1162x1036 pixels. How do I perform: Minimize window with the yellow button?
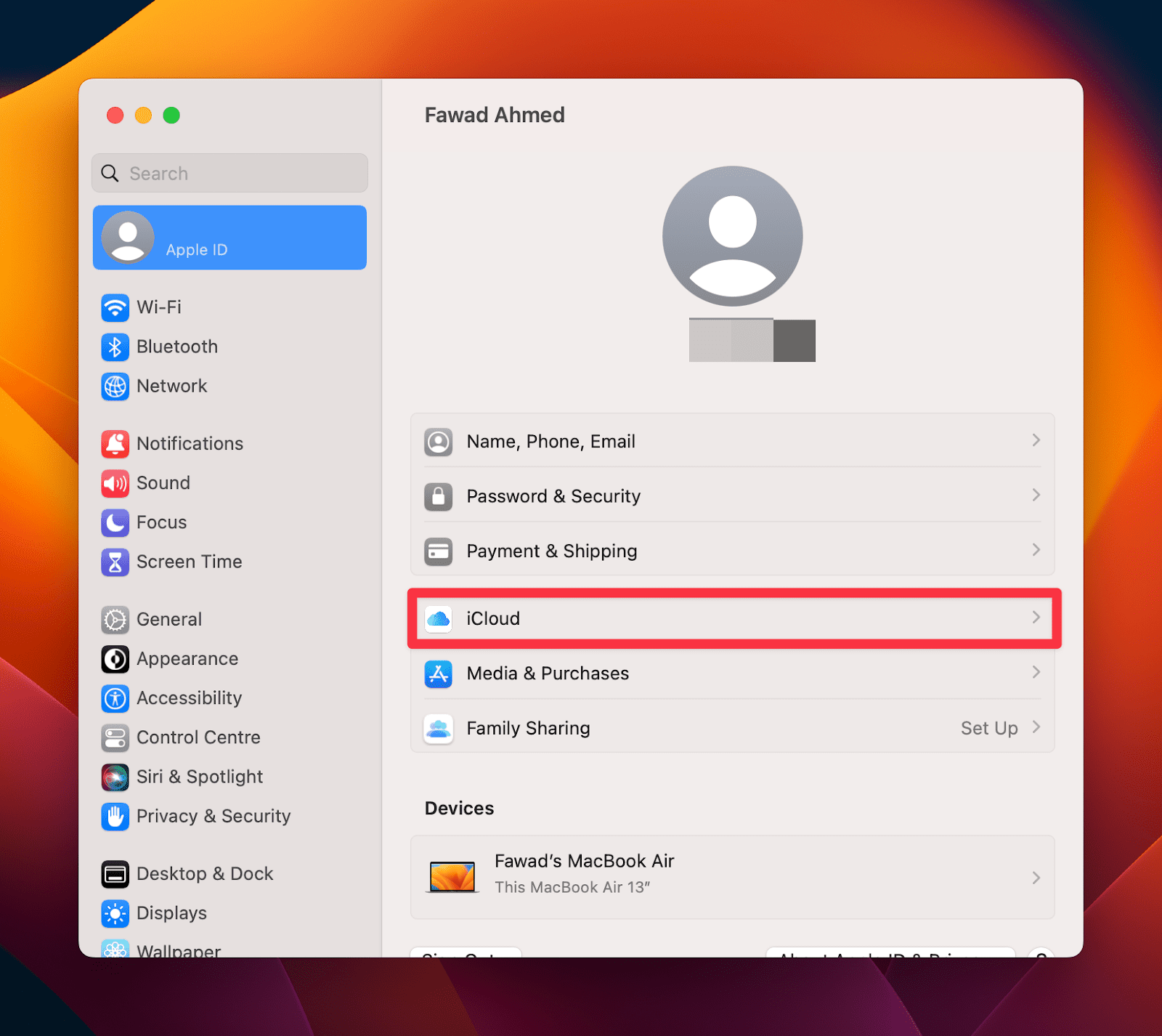click(x=143, y=115)
